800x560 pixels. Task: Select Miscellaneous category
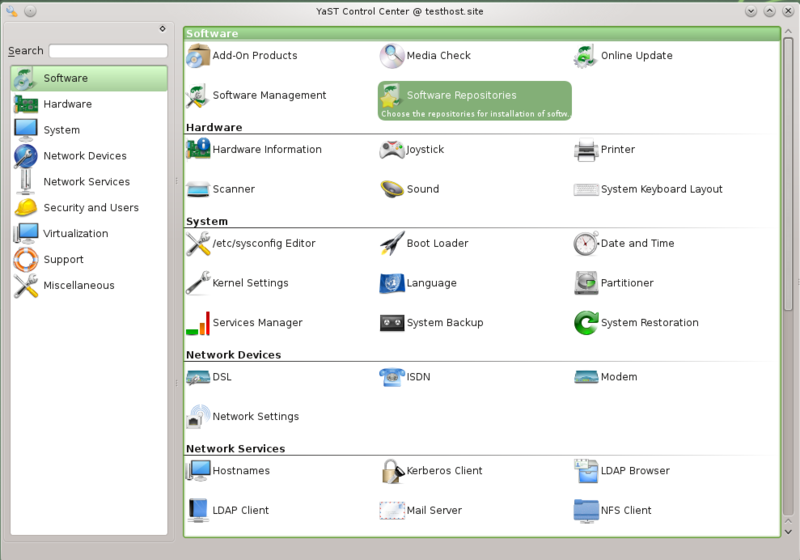(x=89, y=286)
